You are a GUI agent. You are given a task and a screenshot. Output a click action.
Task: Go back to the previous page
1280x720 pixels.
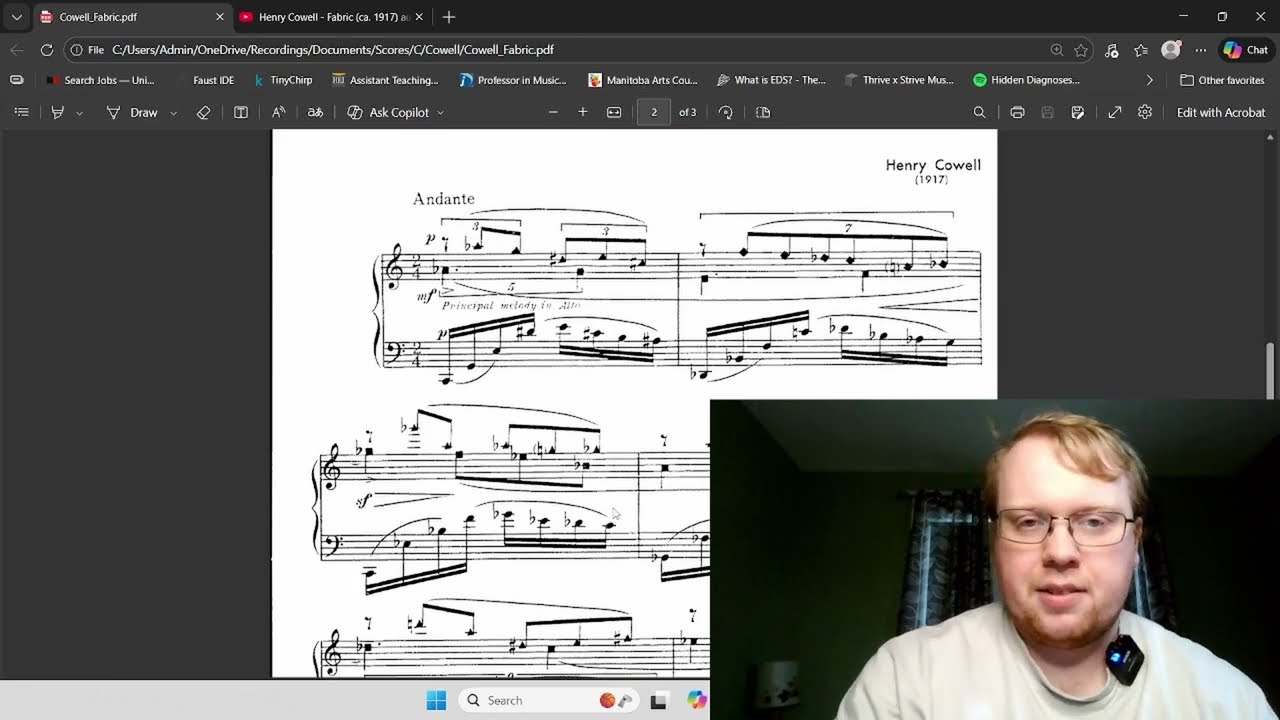tap(17, 50)
